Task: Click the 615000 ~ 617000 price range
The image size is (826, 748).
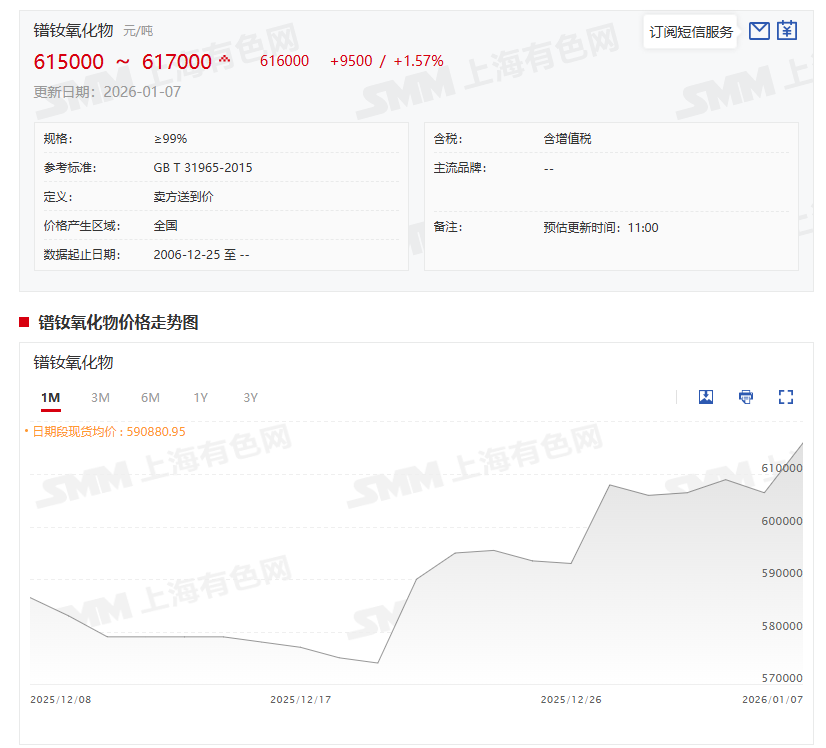Action: 123,62
